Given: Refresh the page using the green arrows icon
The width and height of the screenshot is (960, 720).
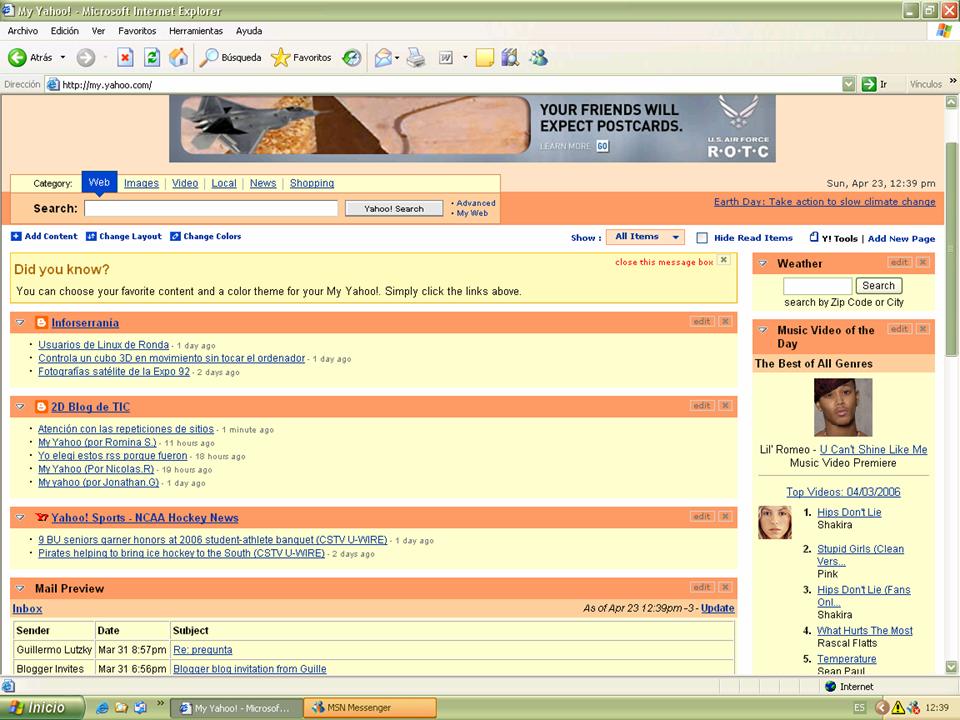Looking at the screenshot, I should (x=152, y=58).
